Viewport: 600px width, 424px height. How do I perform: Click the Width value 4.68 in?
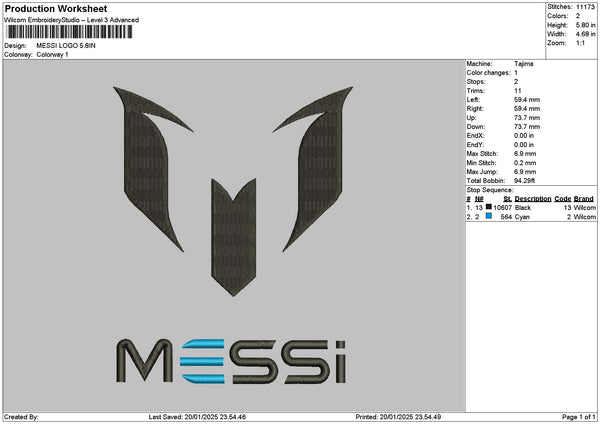pos(585,34)
